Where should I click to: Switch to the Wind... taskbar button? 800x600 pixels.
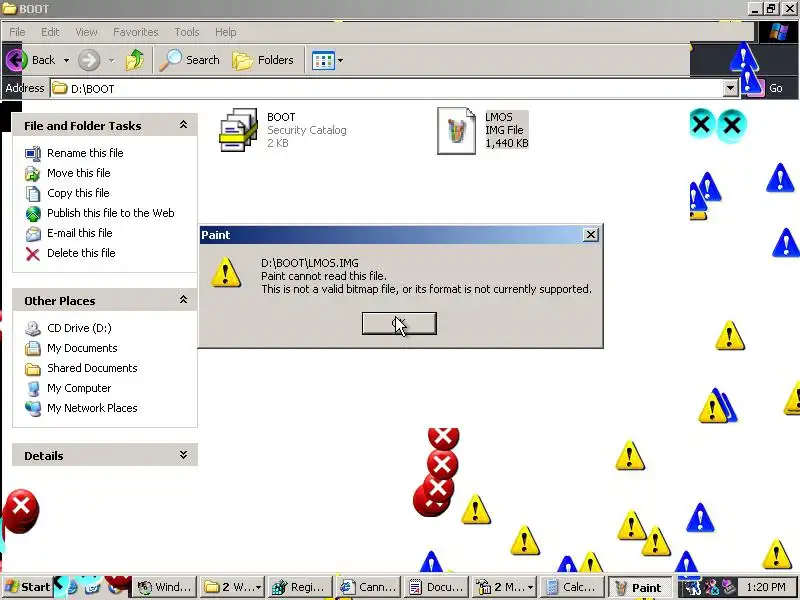[x=164, y=587]
